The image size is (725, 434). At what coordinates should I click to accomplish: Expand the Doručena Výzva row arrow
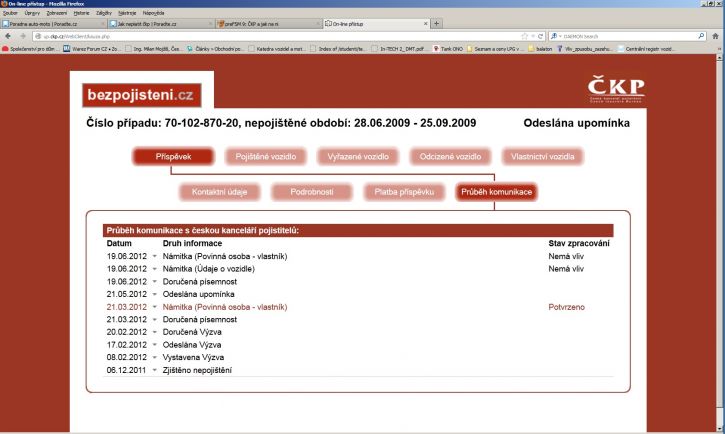(154, 332)
